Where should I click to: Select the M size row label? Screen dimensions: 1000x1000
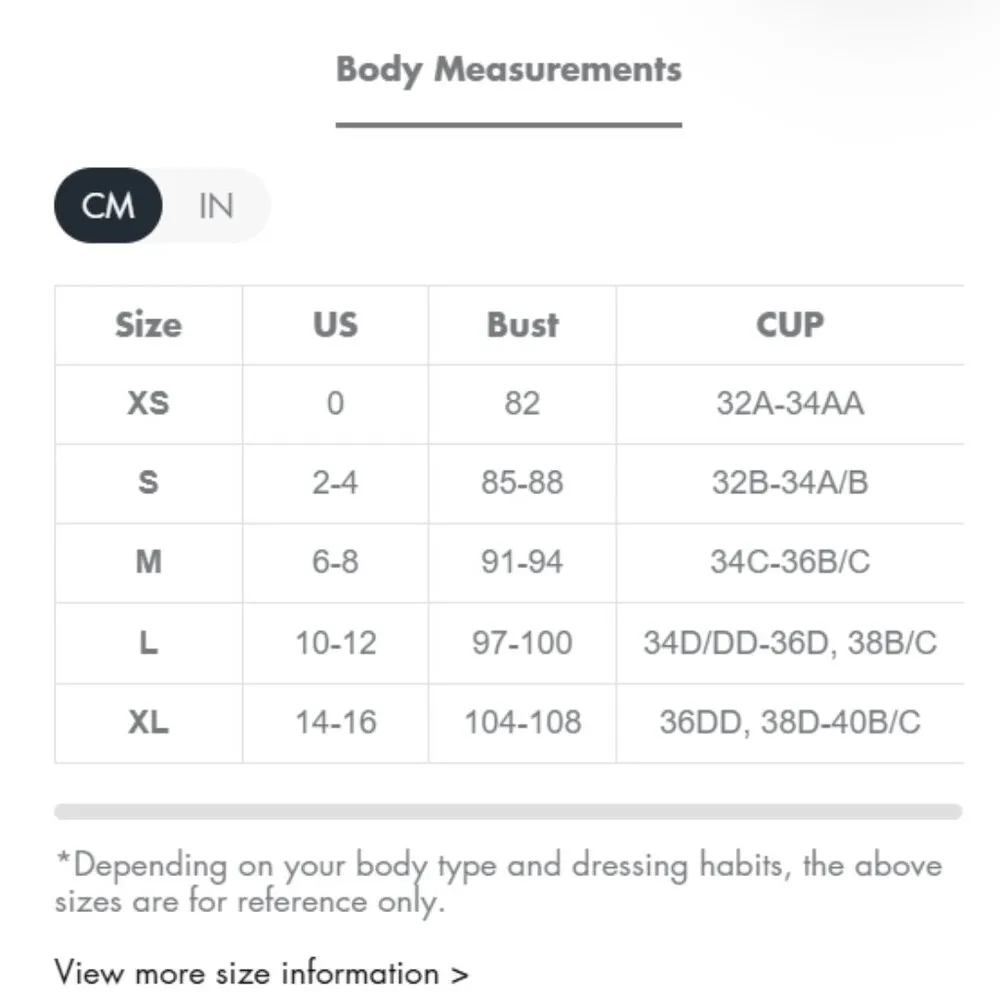click(148, 562)
